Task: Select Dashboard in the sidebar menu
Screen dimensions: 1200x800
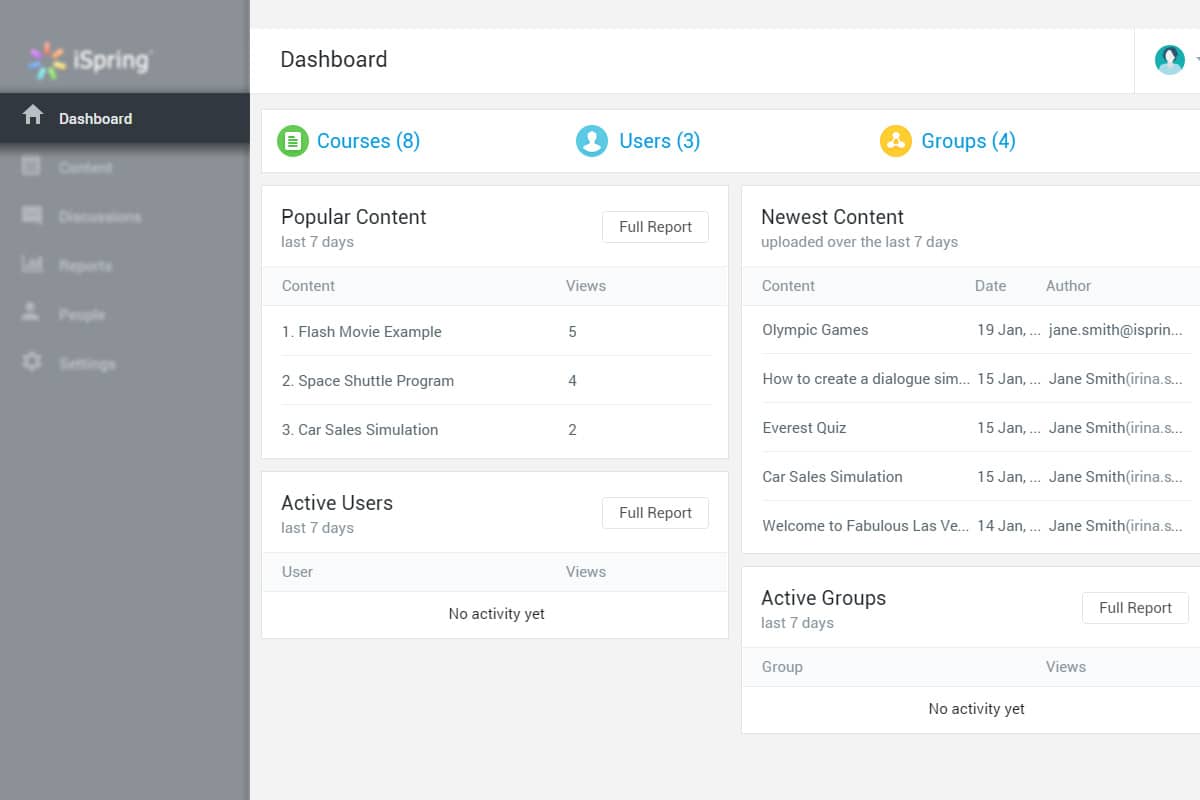Action: point(125,118)
